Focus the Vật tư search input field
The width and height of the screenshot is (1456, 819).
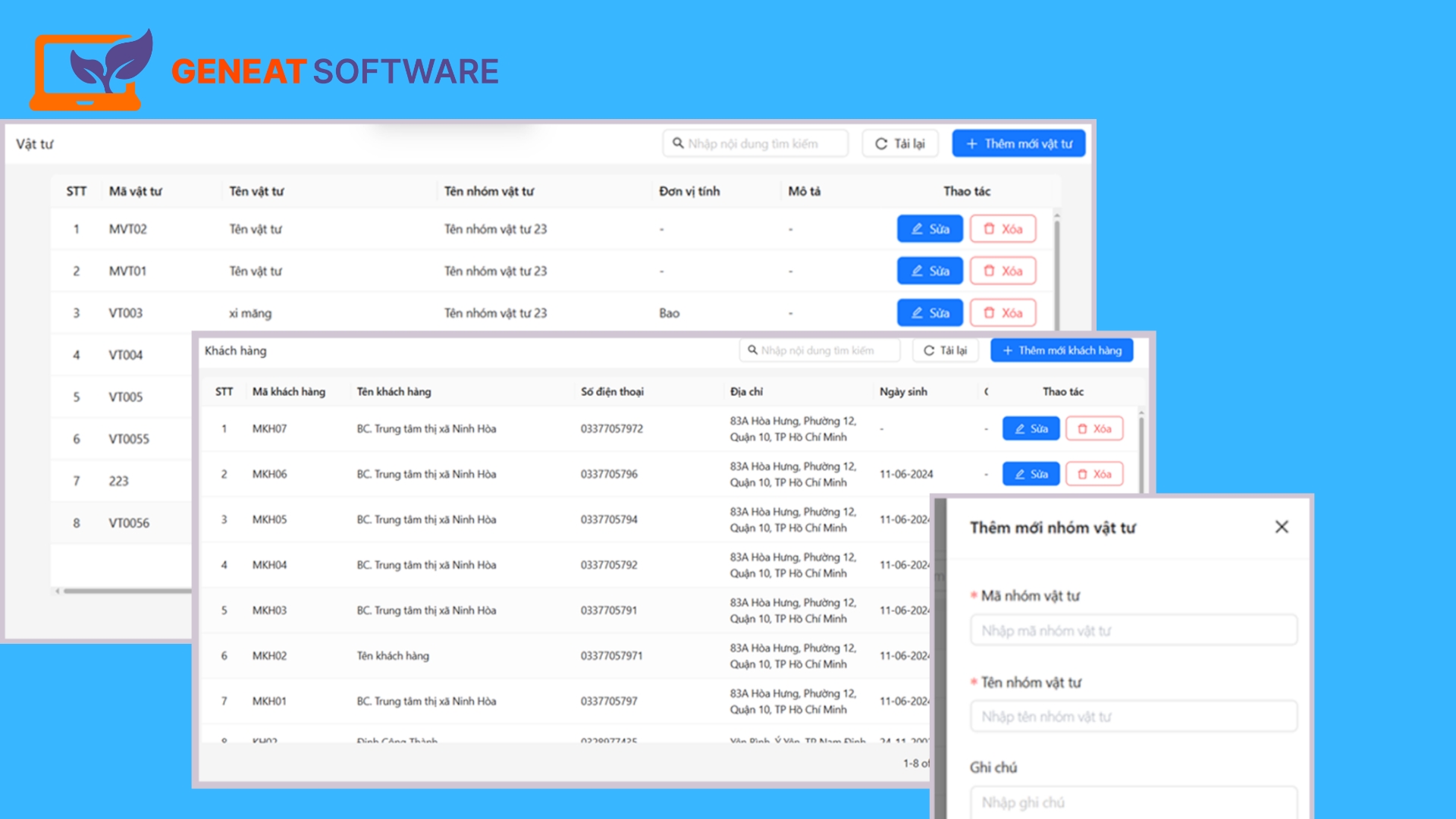tap(755, 143)
